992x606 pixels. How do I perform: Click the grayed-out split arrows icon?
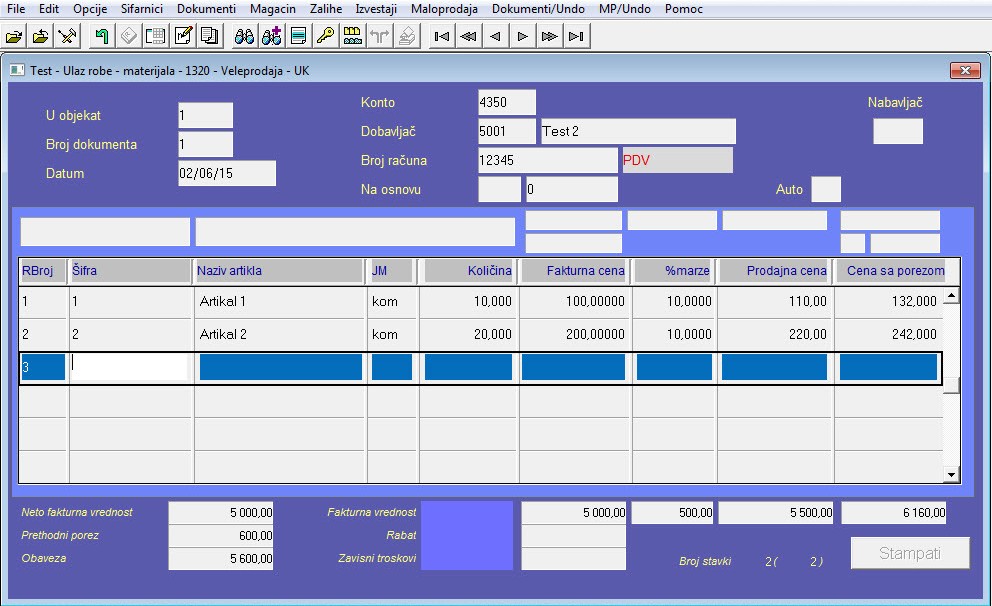380,36
